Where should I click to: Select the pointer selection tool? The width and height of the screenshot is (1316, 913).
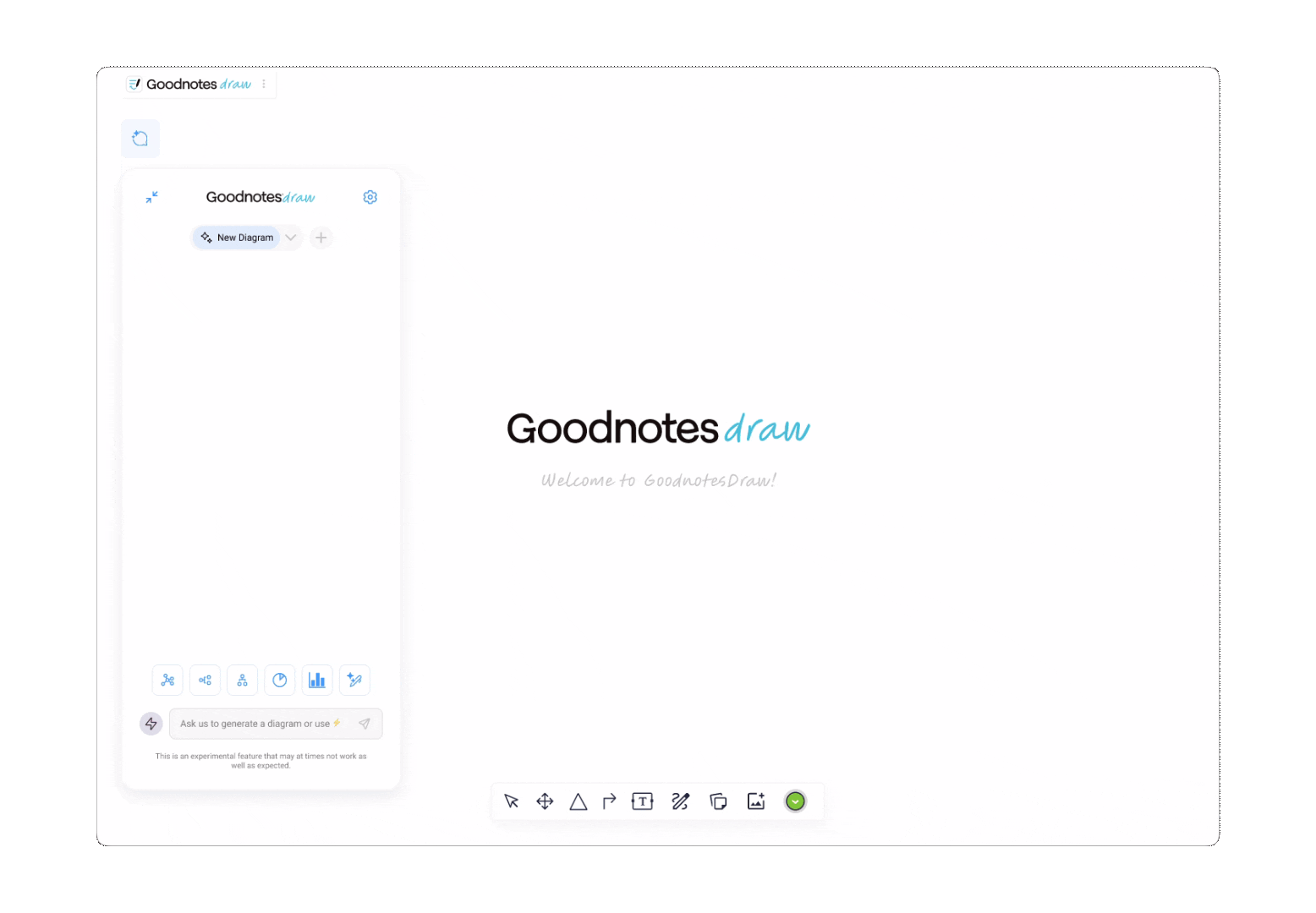tap(512, 801)
